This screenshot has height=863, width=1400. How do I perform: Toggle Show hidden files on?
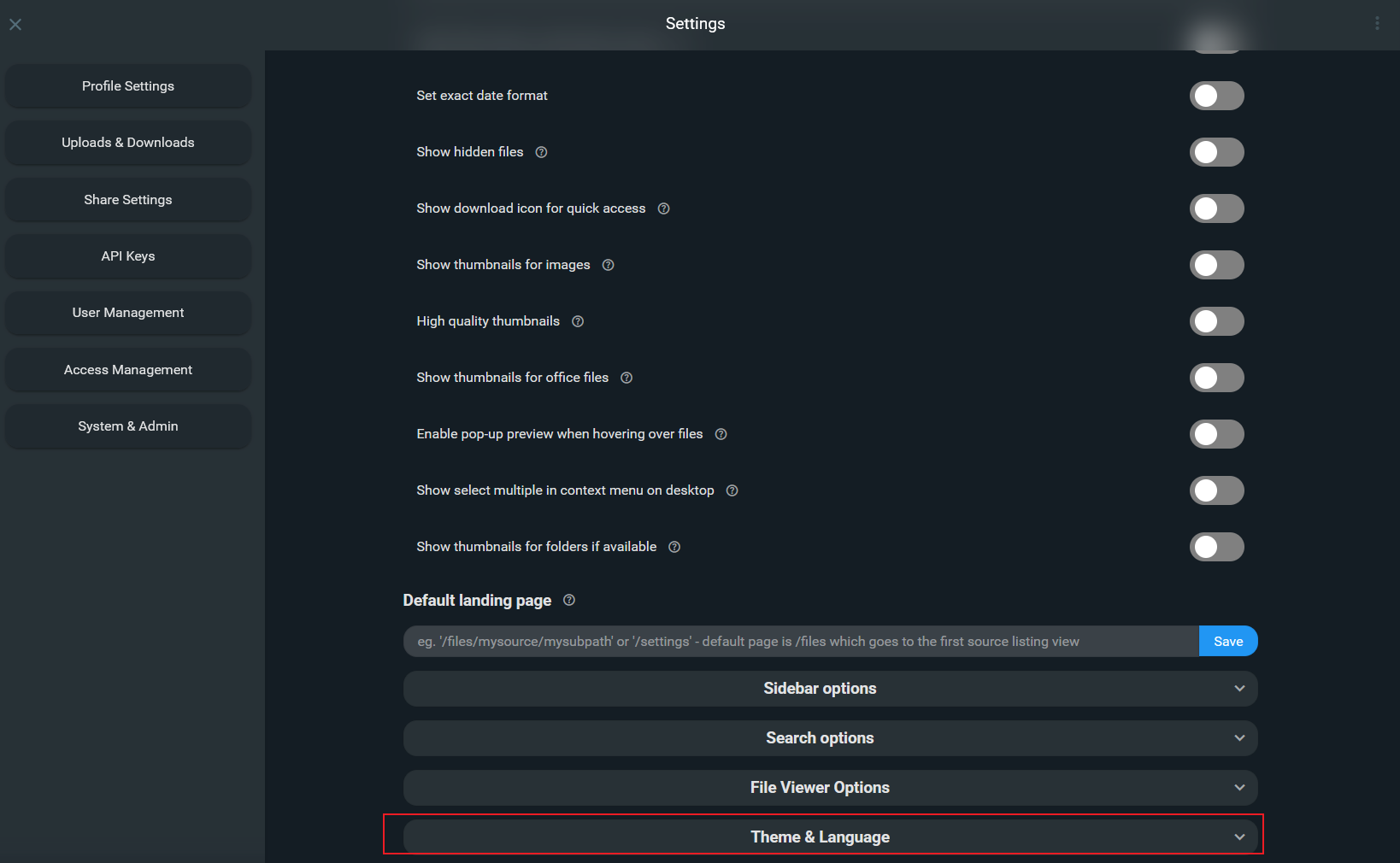1216,152
